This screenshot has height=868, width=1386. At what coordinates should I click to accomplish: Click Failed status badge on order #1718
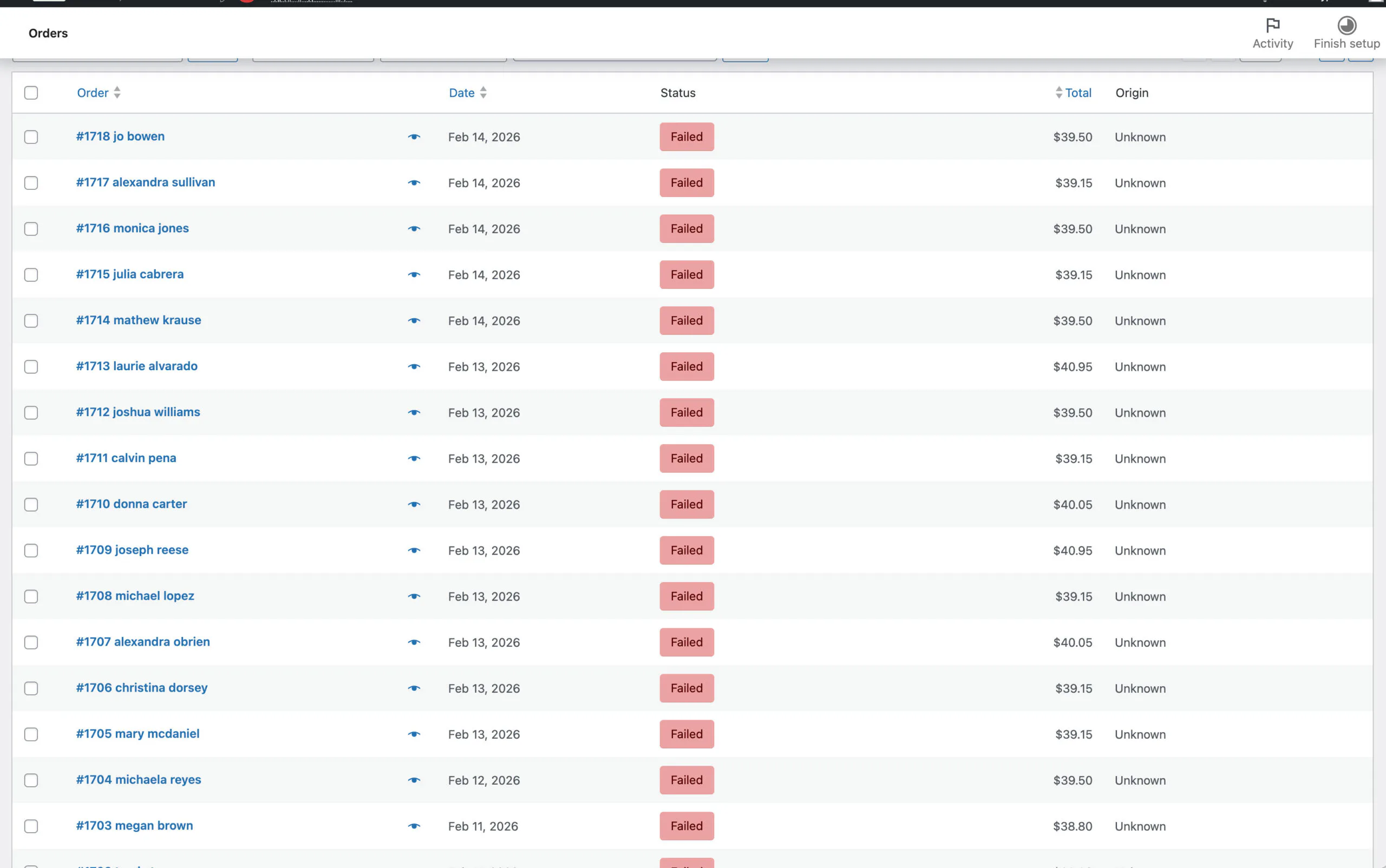pos(687,136)
